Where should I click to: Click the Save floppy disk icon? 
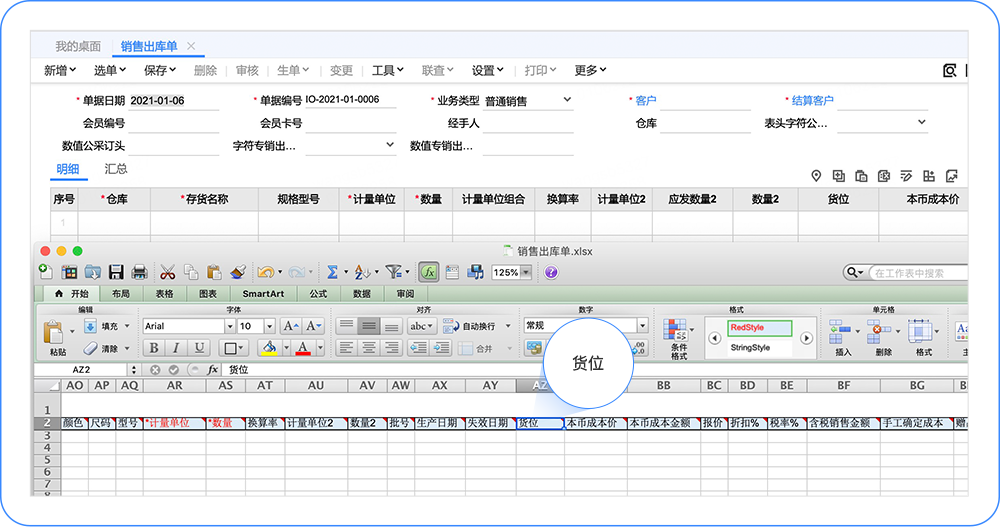tap(116, 272)
